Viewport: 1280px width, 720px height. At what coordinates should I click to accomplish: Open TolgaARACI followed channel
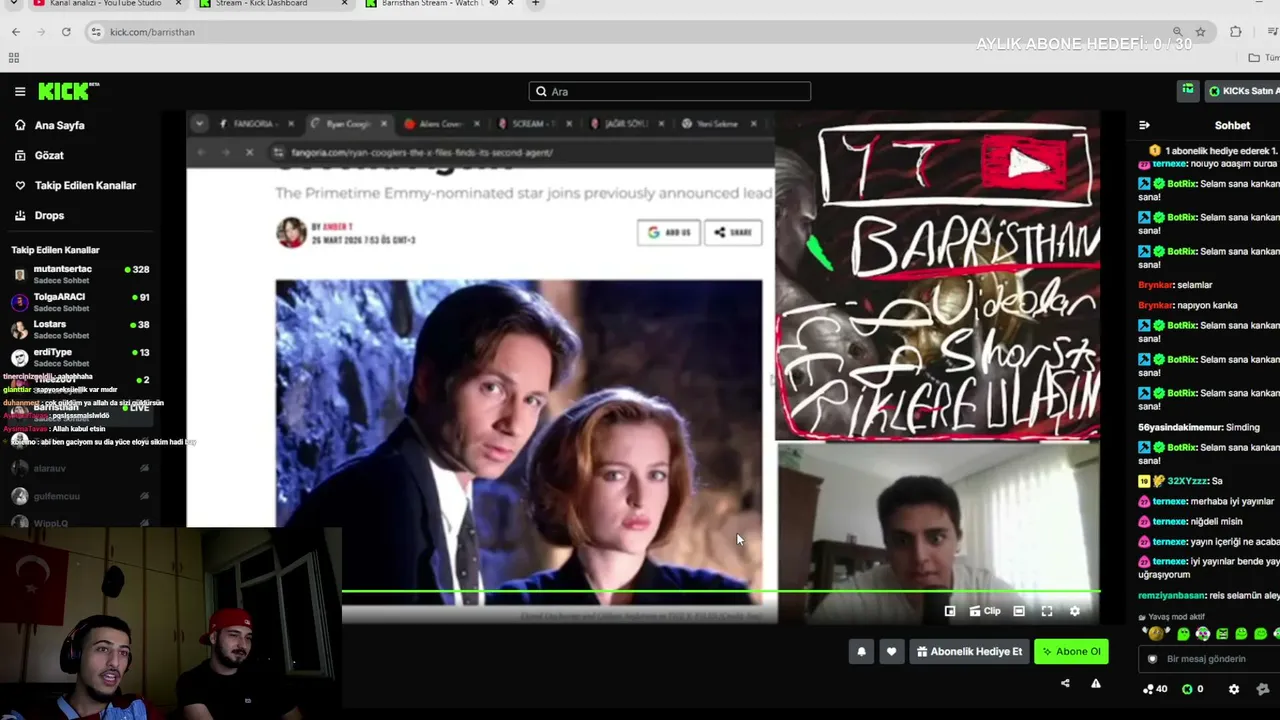(x=81, y=301)
